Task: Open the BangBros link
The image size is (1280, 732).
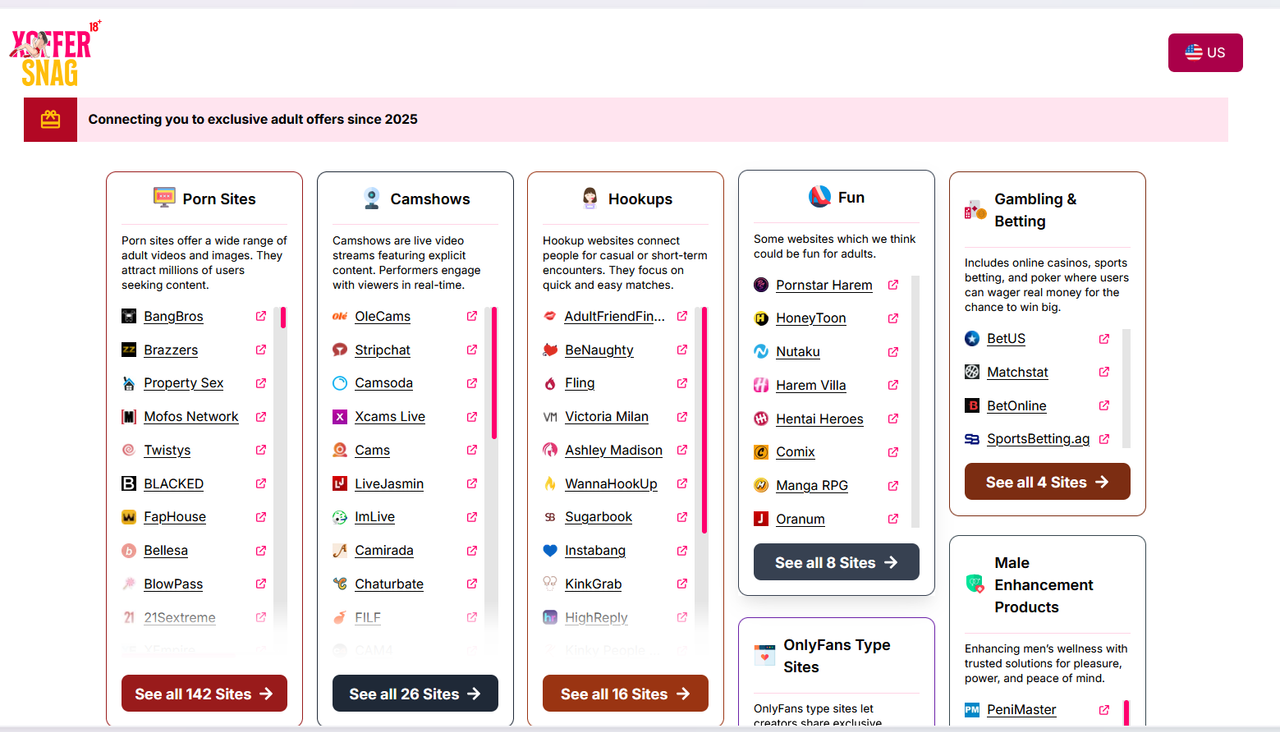Action: (x=173, y=316)
